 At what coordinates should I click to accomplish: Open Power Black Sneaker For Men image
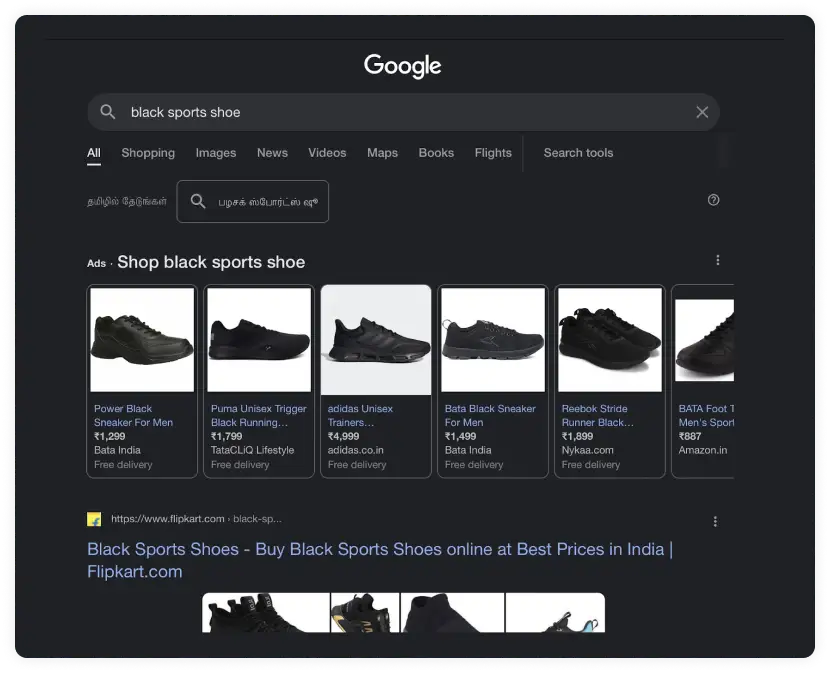pyautogui.click(x=142, y=340)
